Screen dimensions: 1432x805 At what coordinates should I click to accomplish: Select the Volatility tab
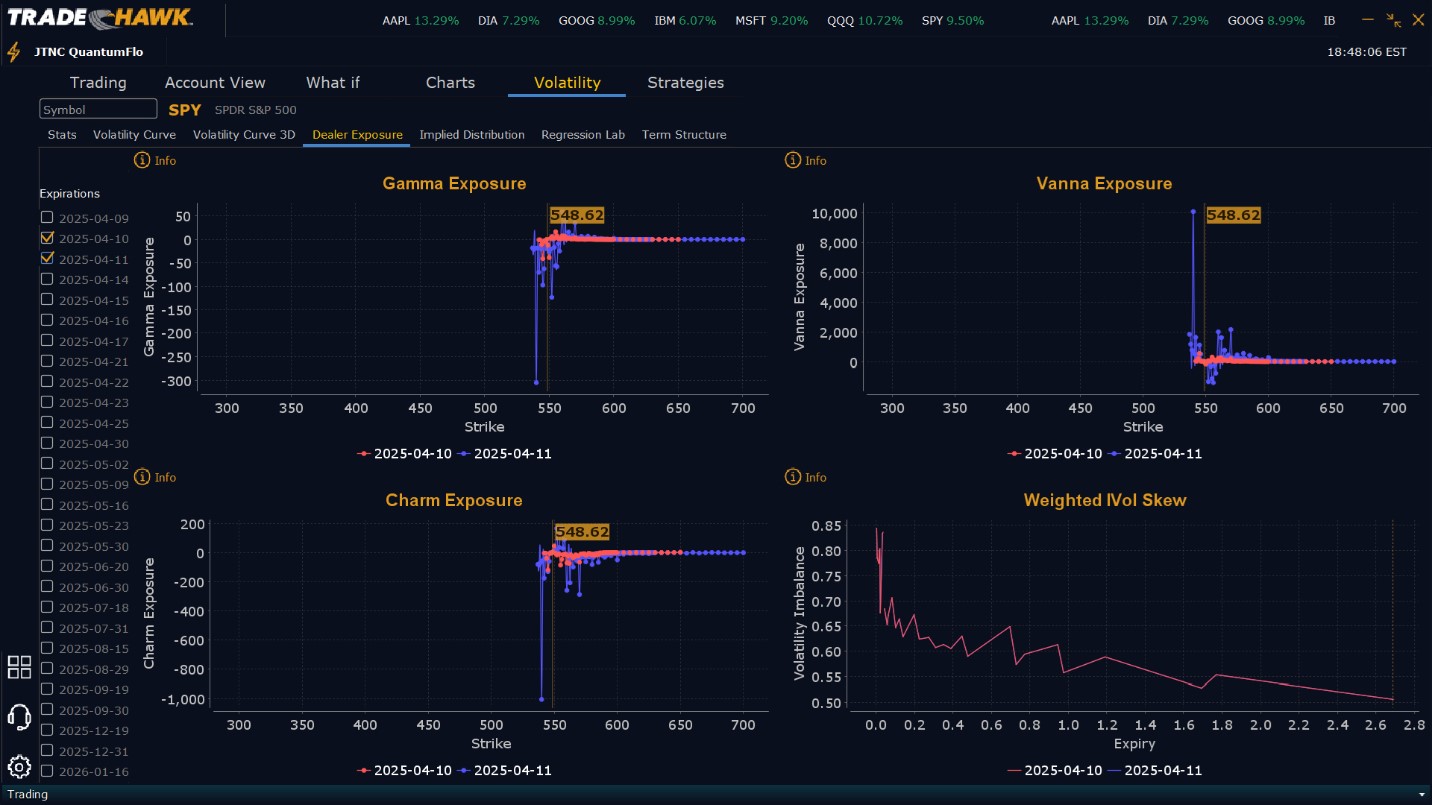click(567, 83)
